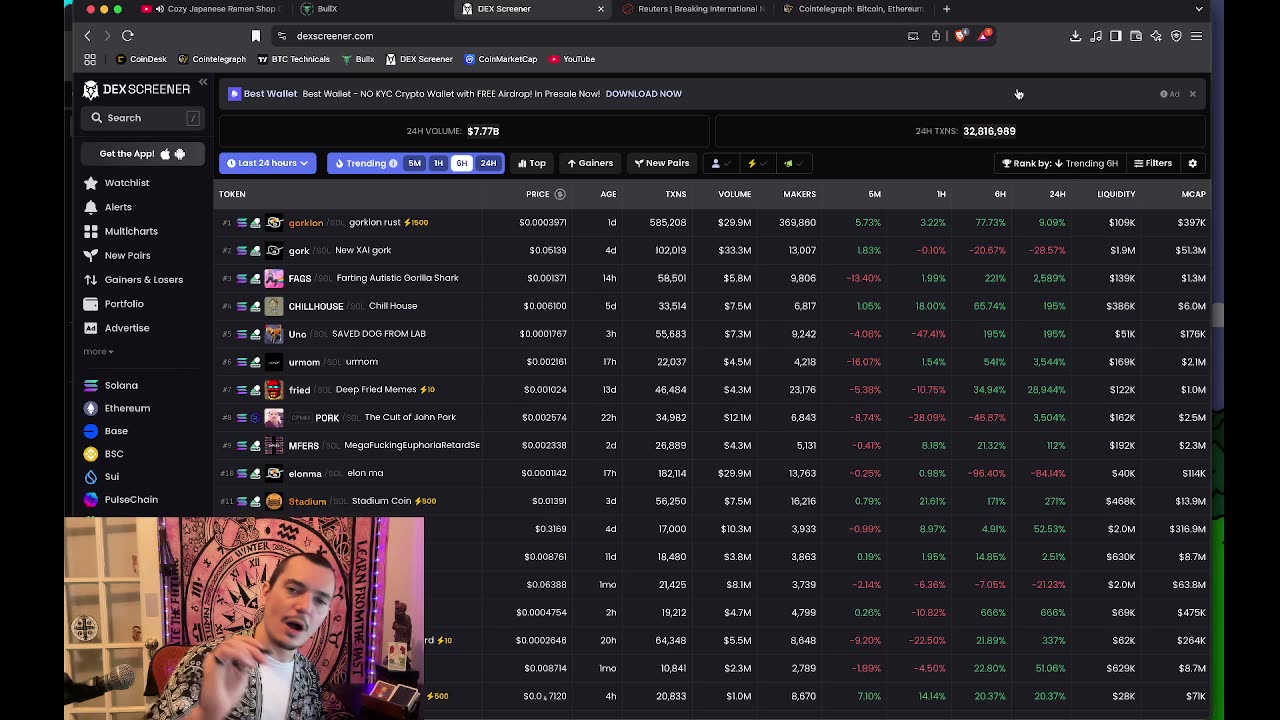Click the dollar icon beside PRICE header
This screenshot has height=720, width=1280.
point(560,194)
